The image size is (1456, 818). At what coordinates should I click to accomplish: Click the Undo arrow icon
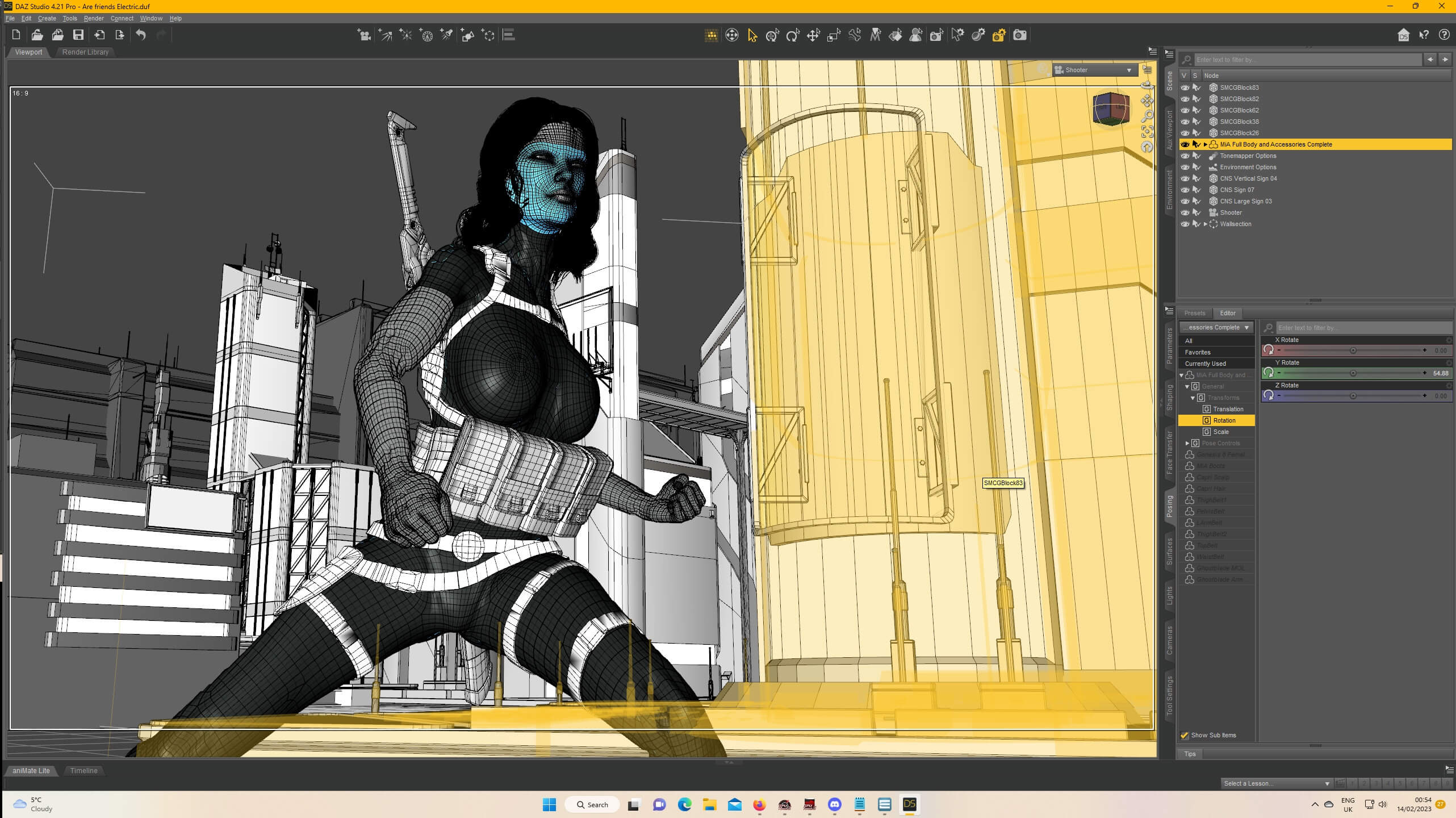[141, 35]
